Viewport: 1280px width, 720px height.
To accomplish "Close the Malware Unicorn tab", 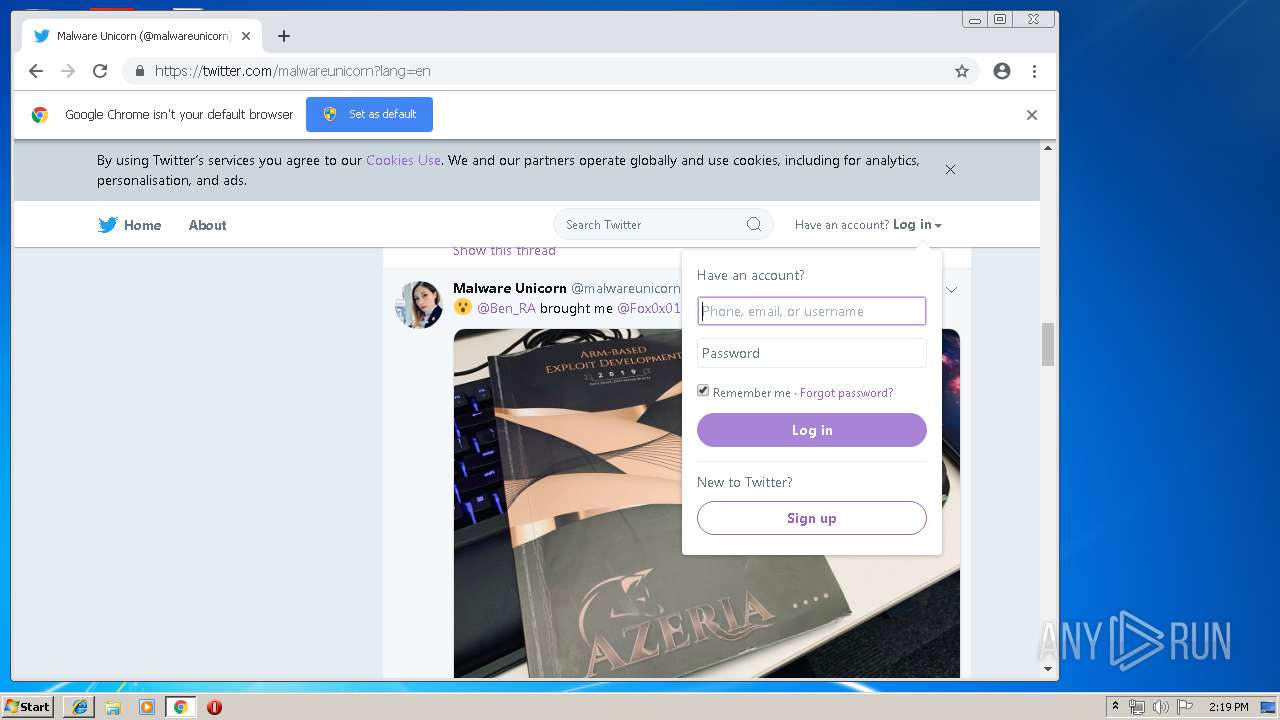I will coord(246,36).
